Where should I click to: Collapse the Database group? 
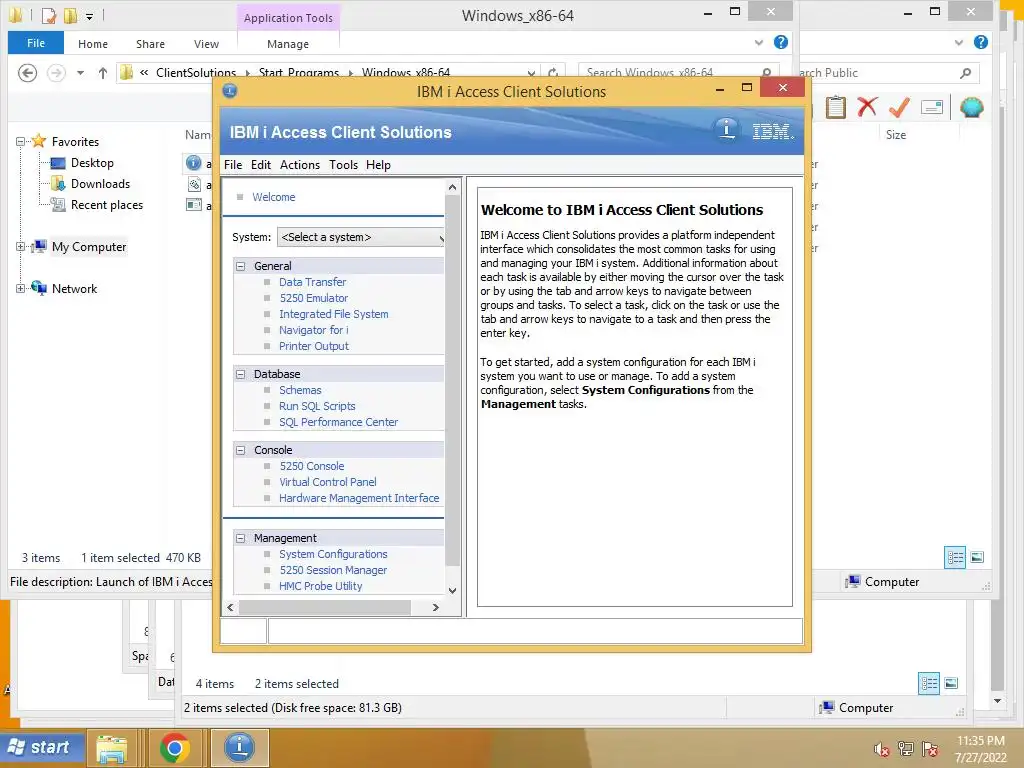pyautogui.click(x=240, y=374)
